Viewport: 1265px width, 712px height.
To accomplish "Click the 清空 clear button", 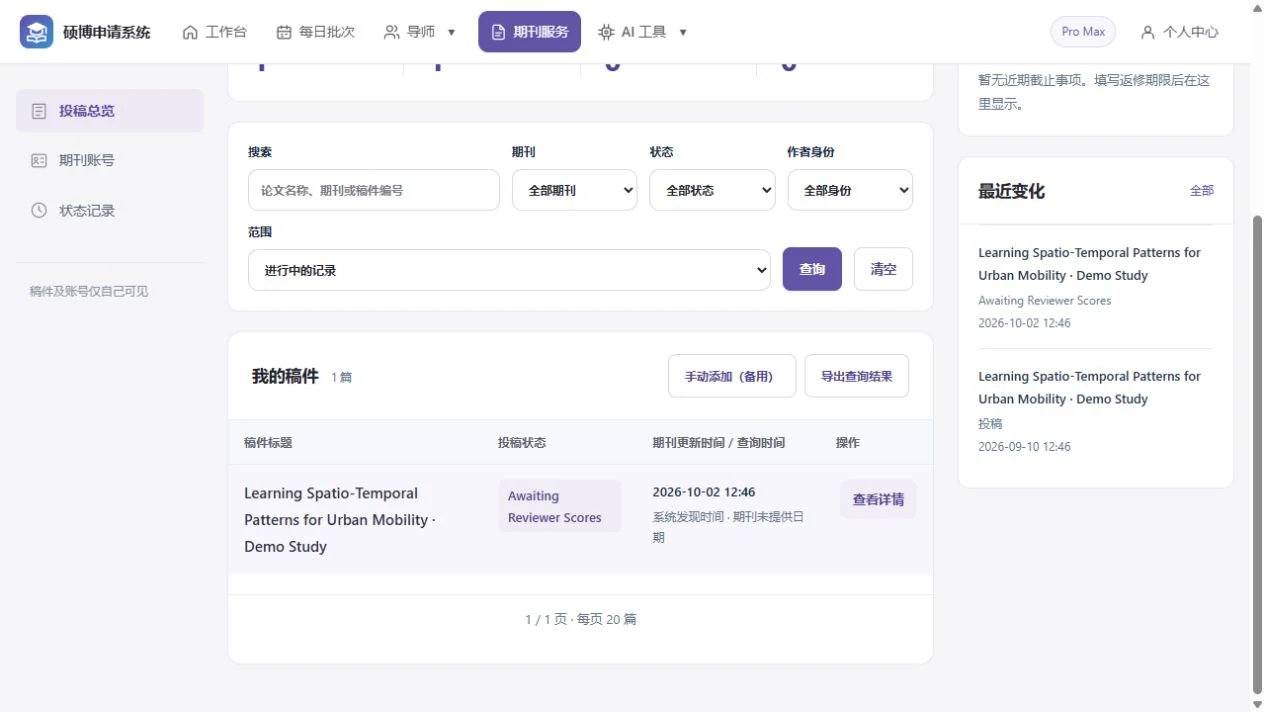I will point(883,269).
